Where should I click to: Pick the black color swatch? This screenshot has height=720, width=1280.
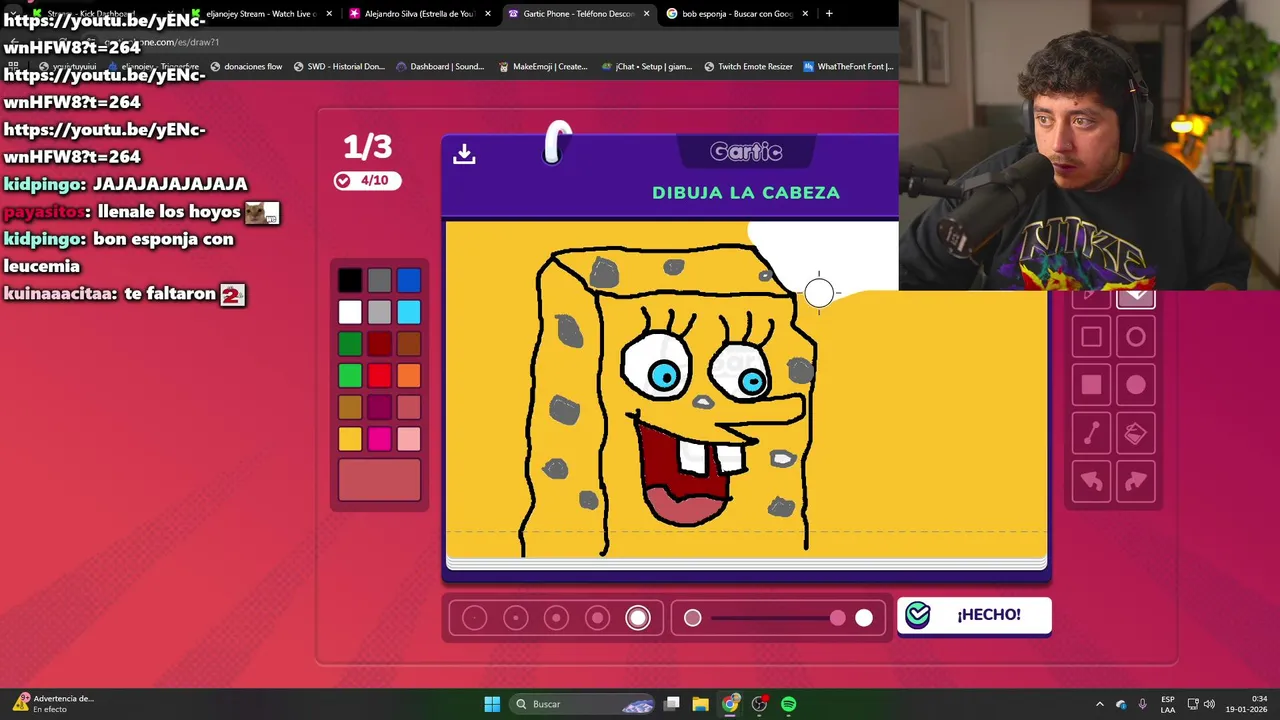(350, 281)
